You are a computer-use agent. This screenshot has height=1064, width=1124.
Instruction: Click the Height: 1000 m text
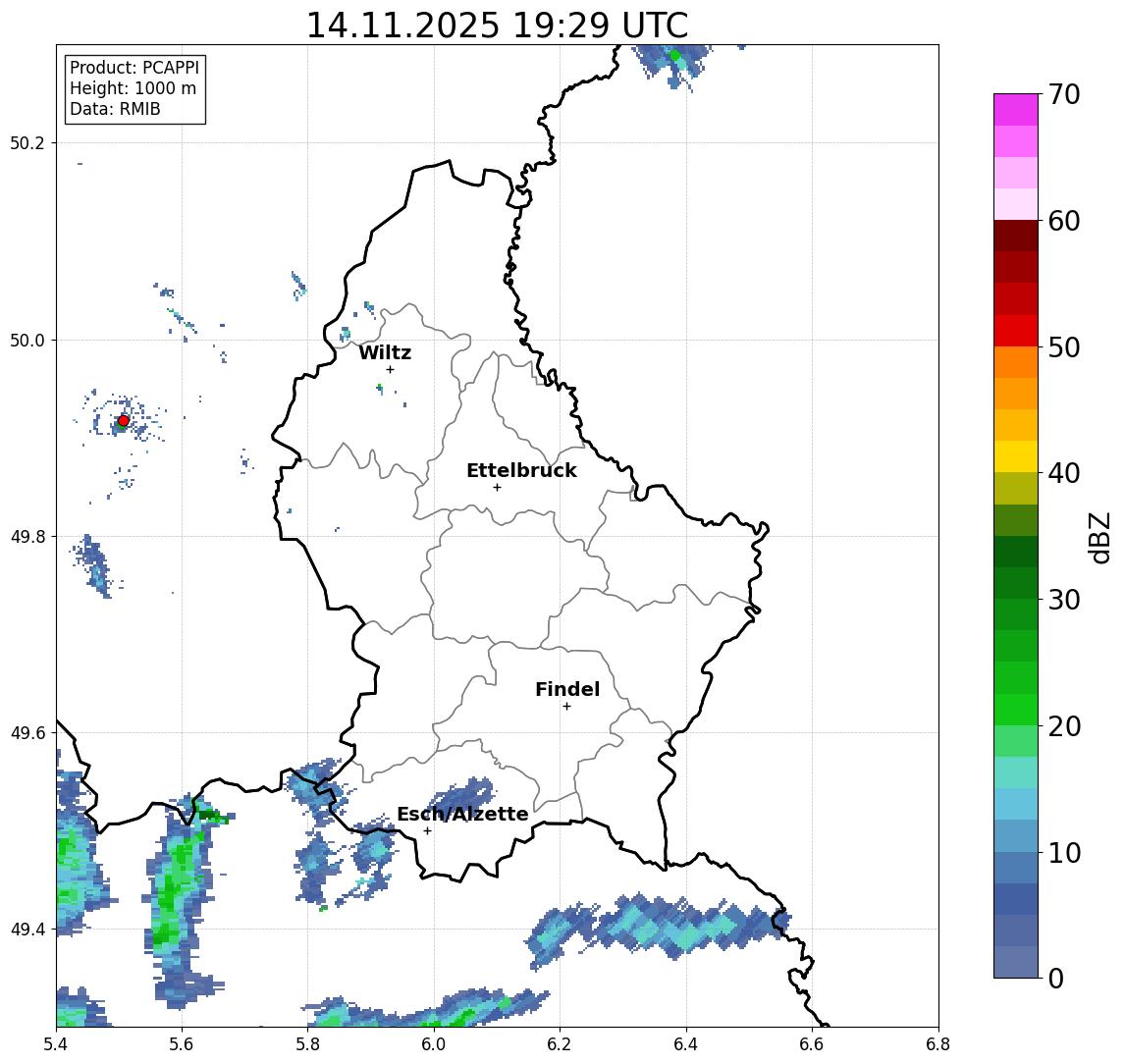click(133, 88)
